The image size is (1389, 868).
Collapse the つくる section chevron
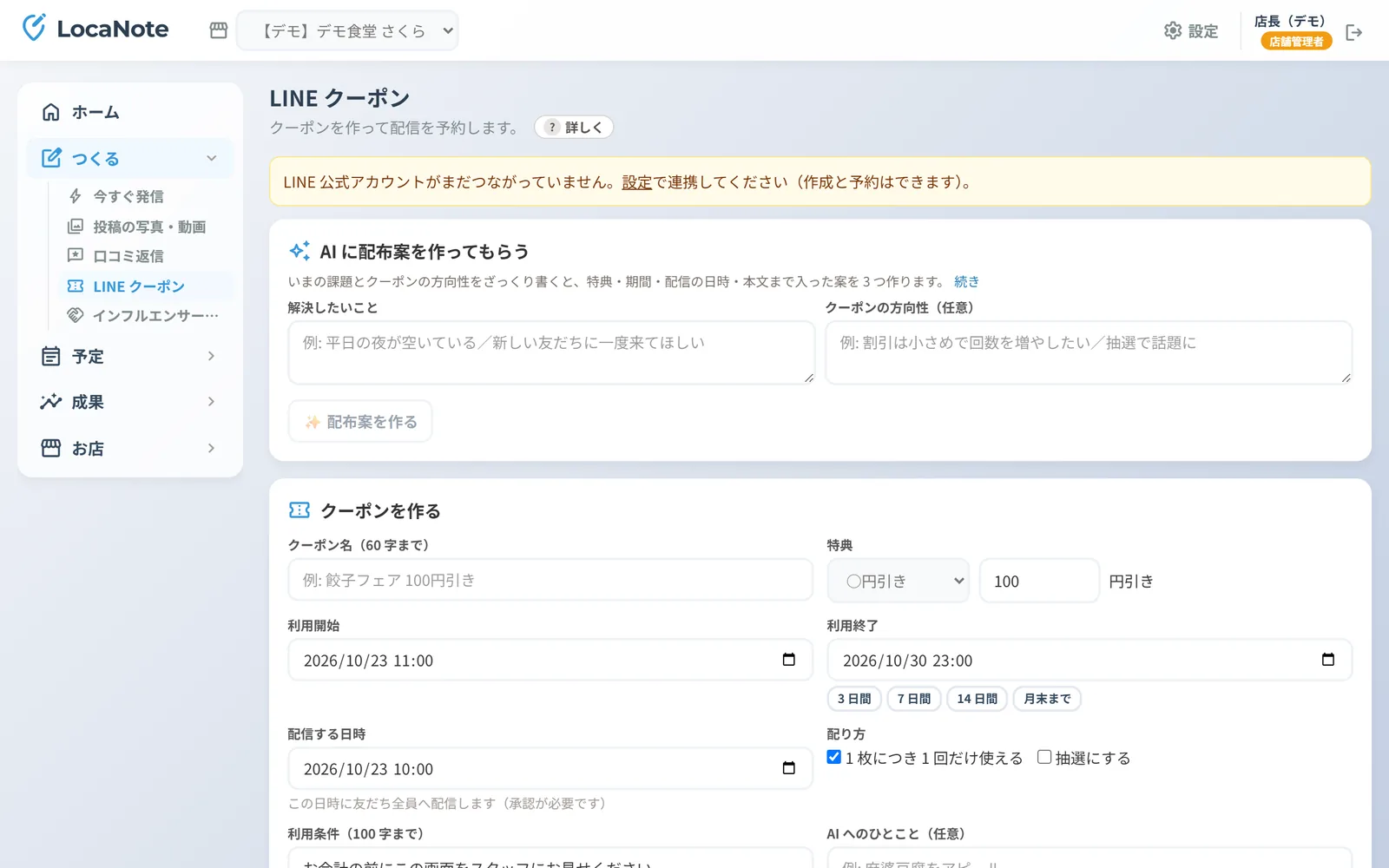(211, 158)
